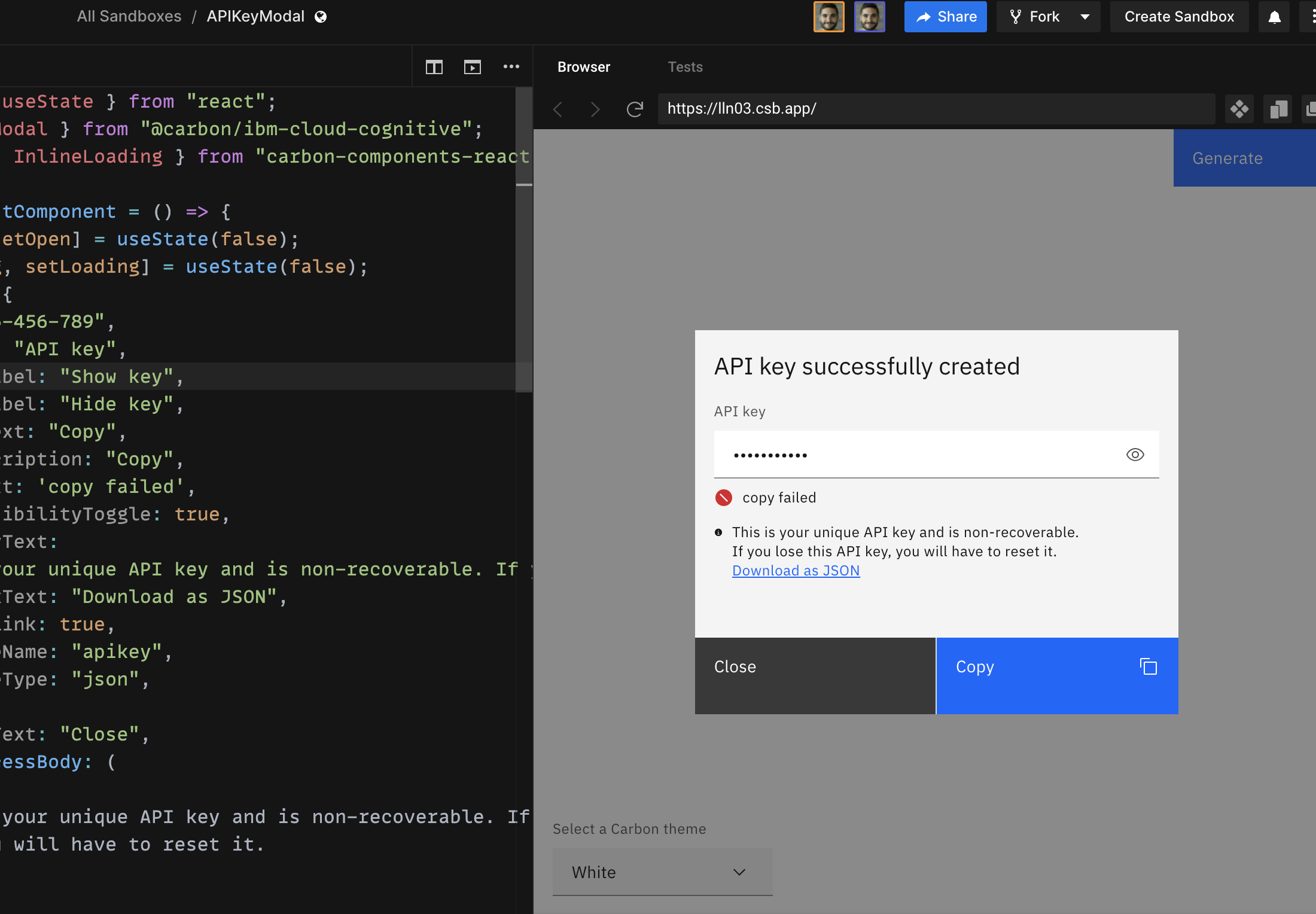1316x914 pixels.
Task: Switch to the Tests tab
Action: pyautogui.click(x=685, y=66)
